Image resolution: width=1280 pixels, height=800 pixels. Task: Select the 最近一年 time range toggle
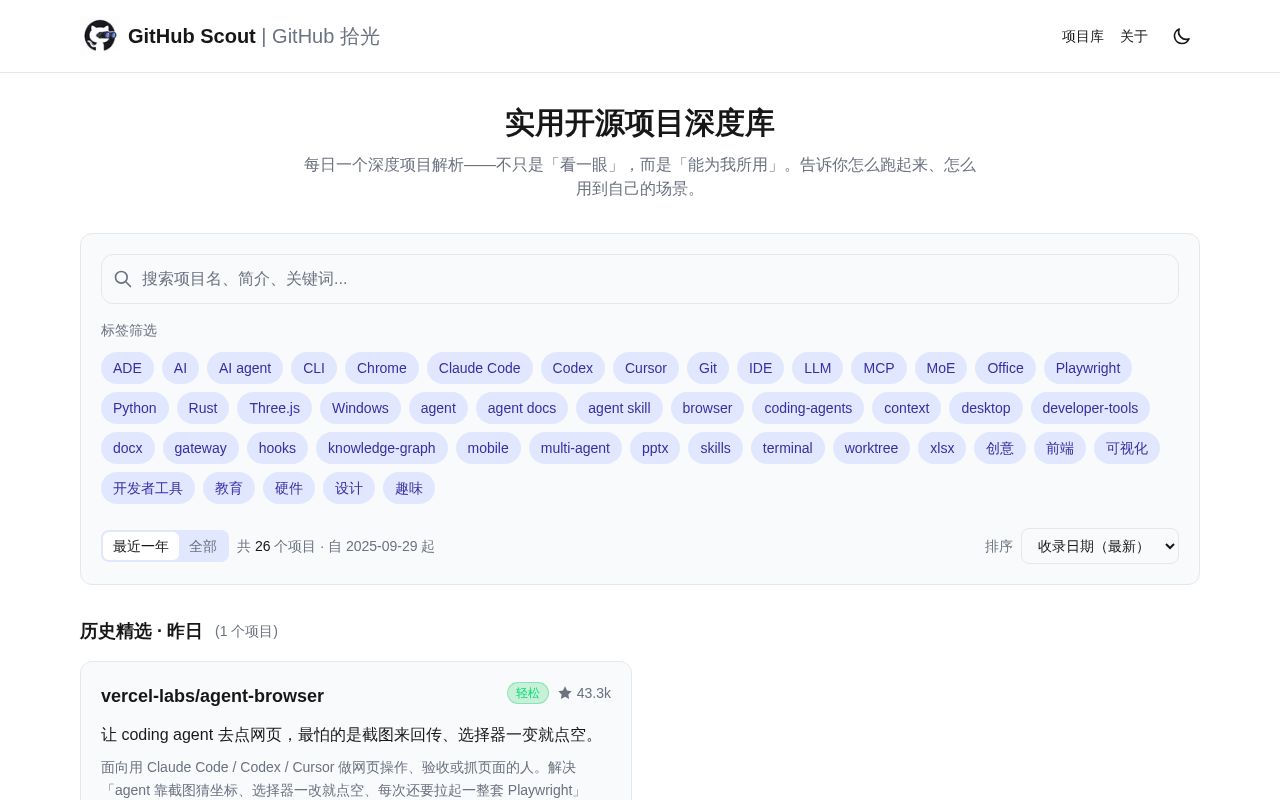[141, 546]
